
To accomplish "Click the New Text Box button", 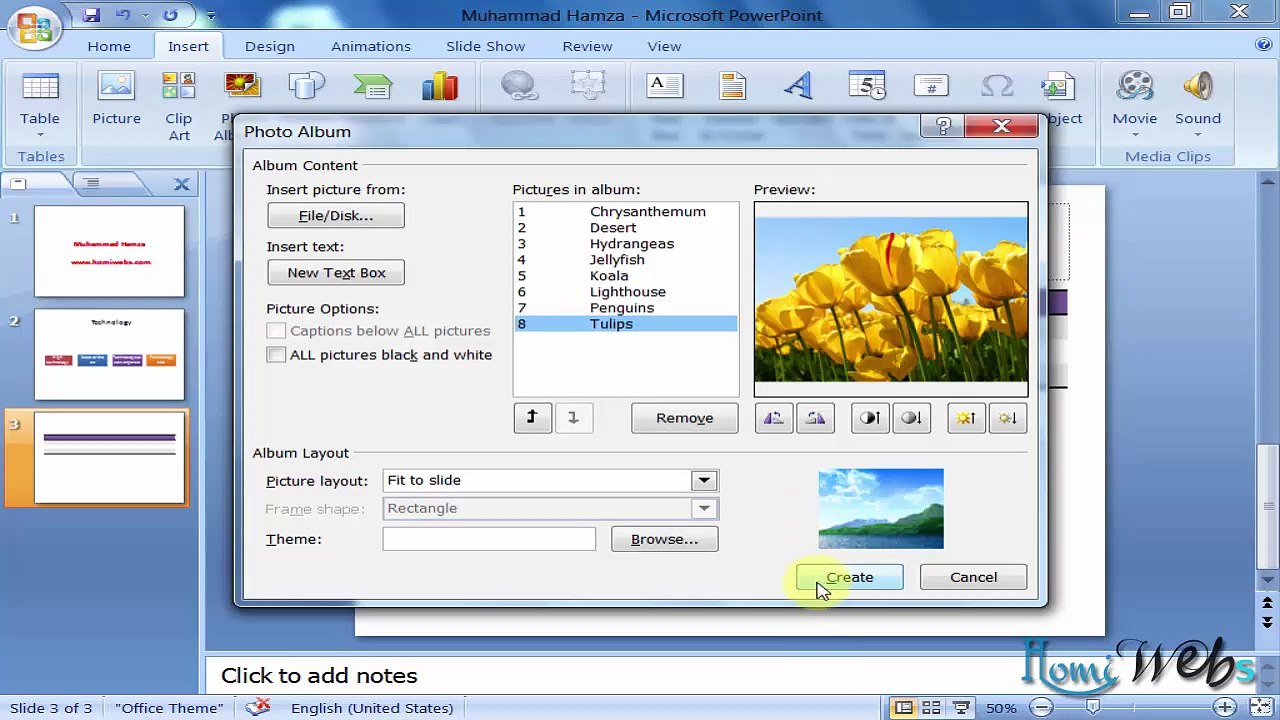I will (x=336, y=272).
